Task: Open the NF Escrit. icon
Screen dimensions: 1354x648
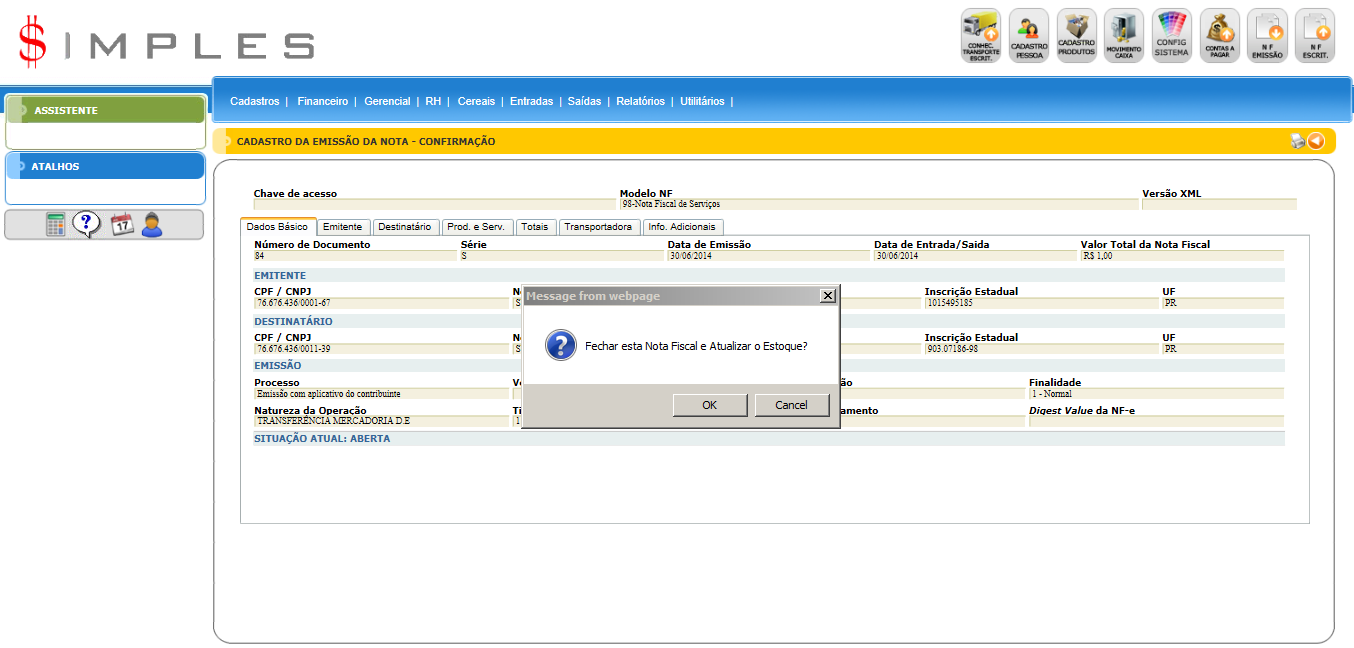Action: pos(1315,36)
